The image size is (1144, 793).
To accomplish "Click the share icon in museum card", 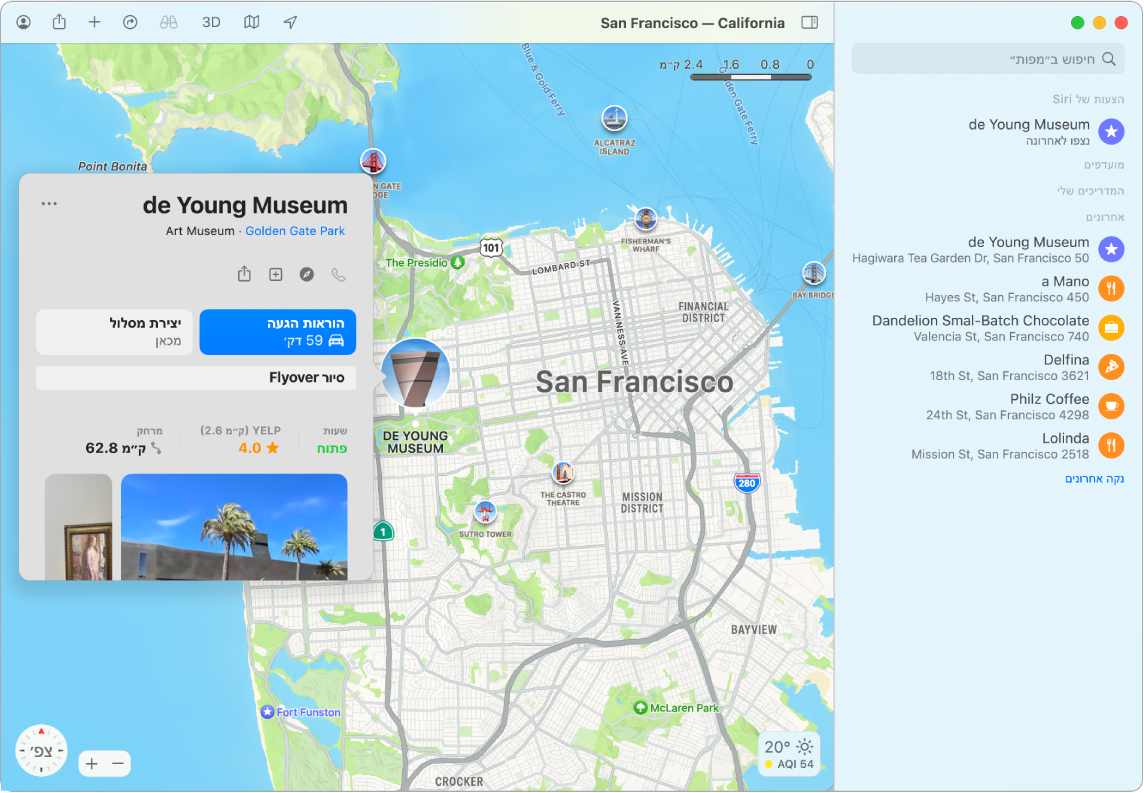I will pos(244,274).
